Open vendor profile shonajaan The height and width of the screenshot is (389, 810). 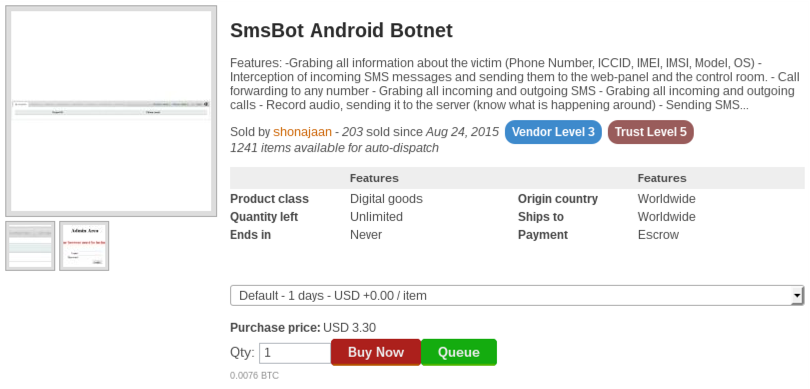click(302, 132)
